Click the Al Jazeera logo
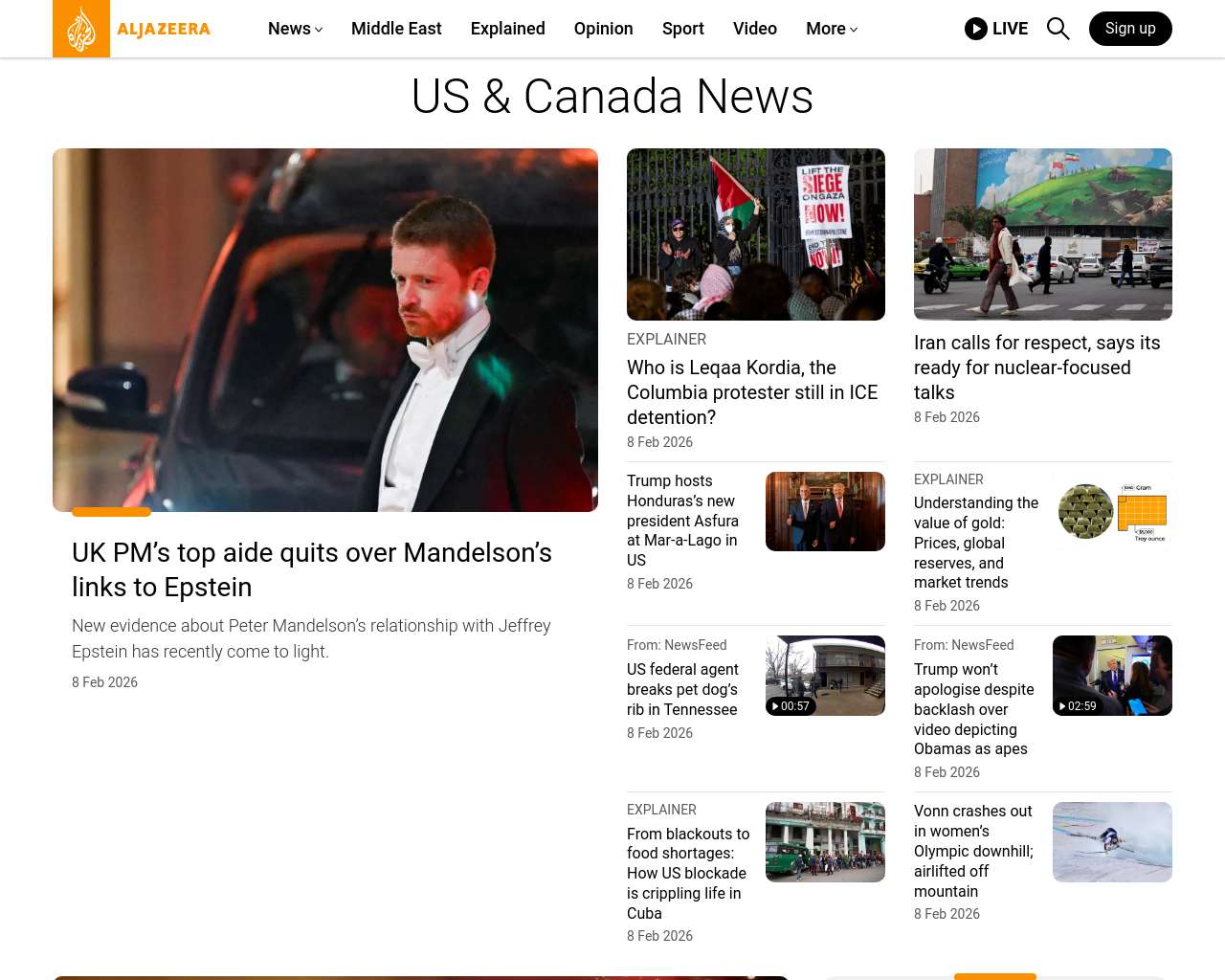The width and height of the screenshot is (1225, 980). [x=132, y=29]
